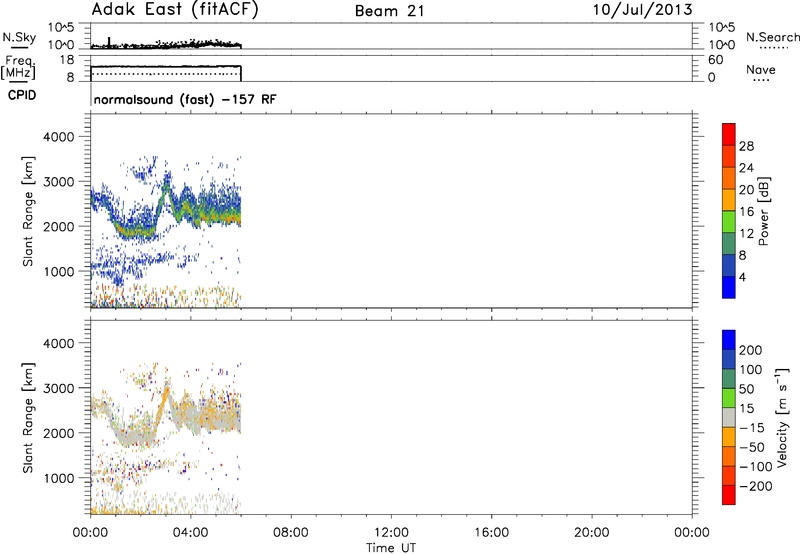
Task: Select the "CPID" row label
Action: pyautogui.click(x=22, y=95)
